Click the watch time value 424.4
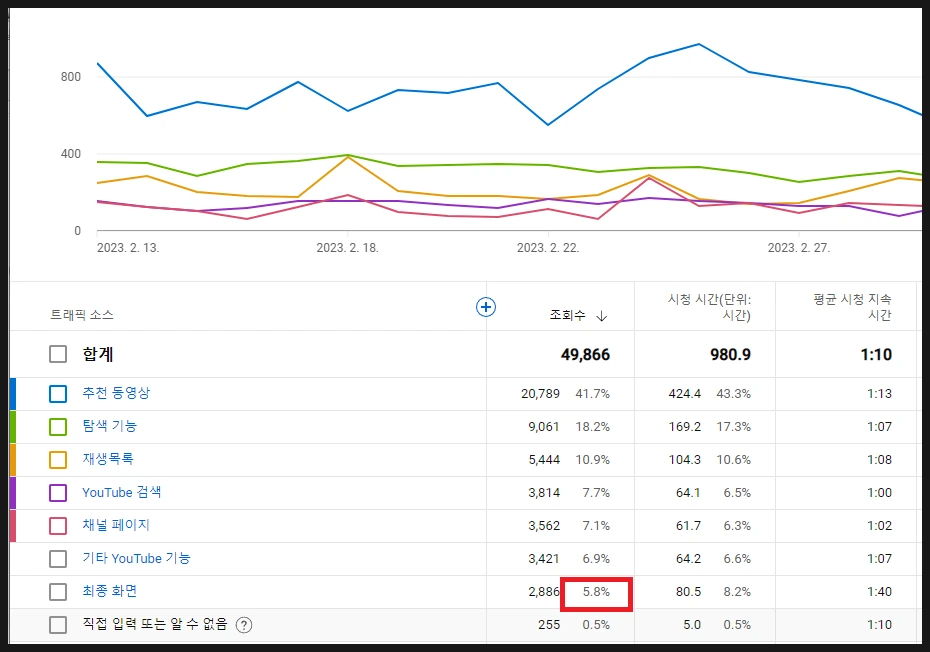 [684, 394]
